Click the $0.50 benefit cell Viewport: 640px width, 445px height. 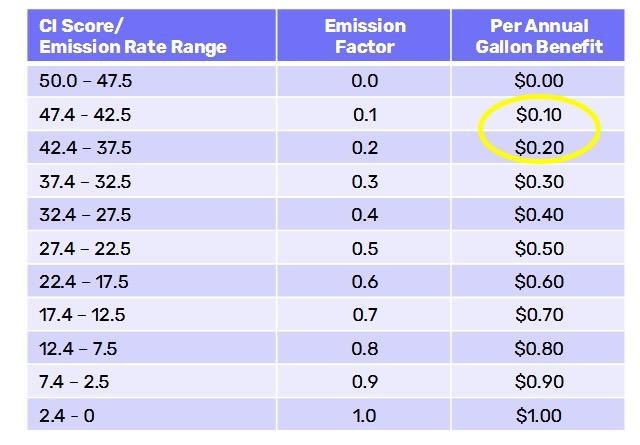coord(541,248)
